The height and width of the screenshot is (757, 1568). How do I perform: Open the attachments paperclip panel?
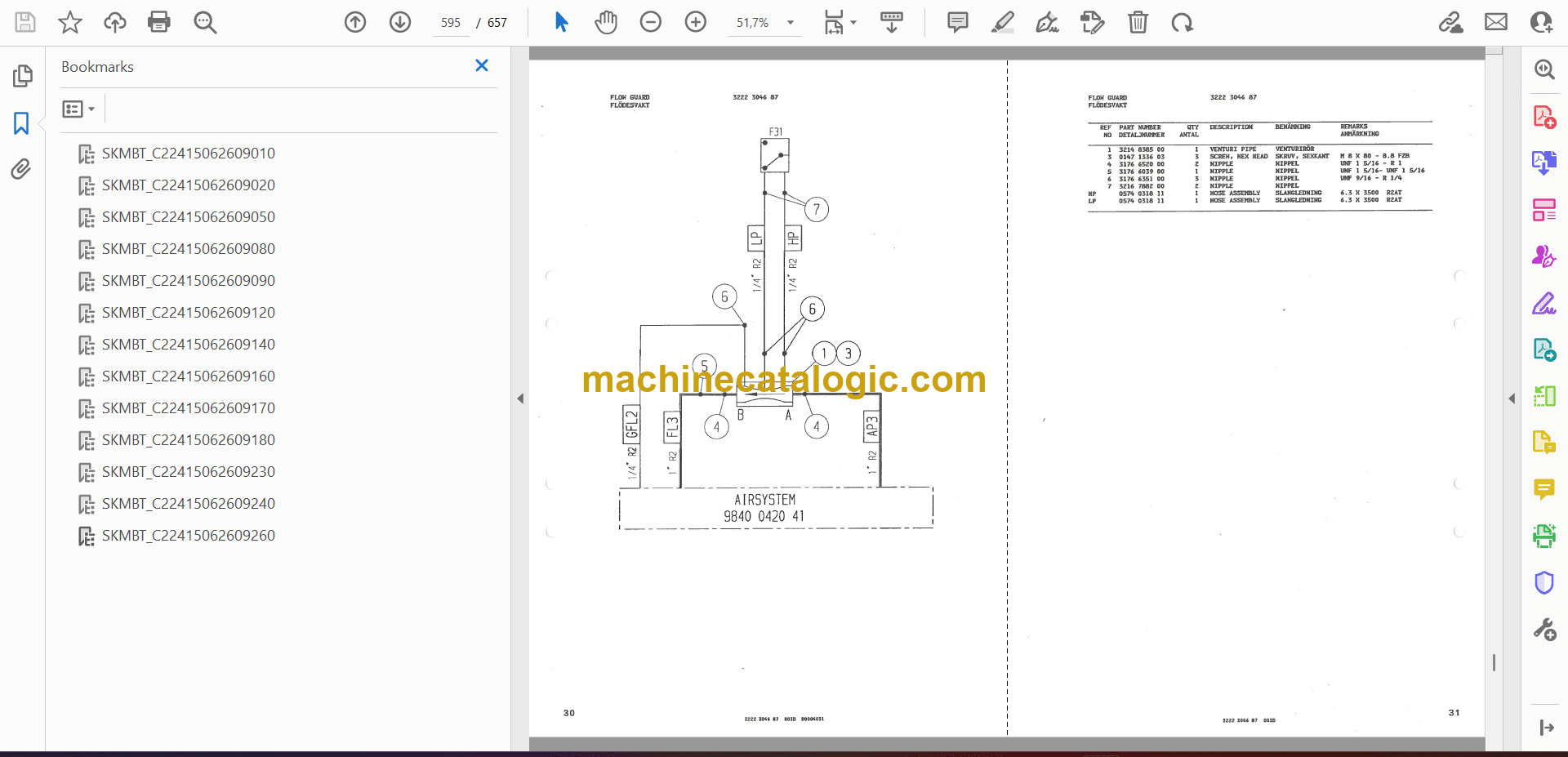click(22, 169)
